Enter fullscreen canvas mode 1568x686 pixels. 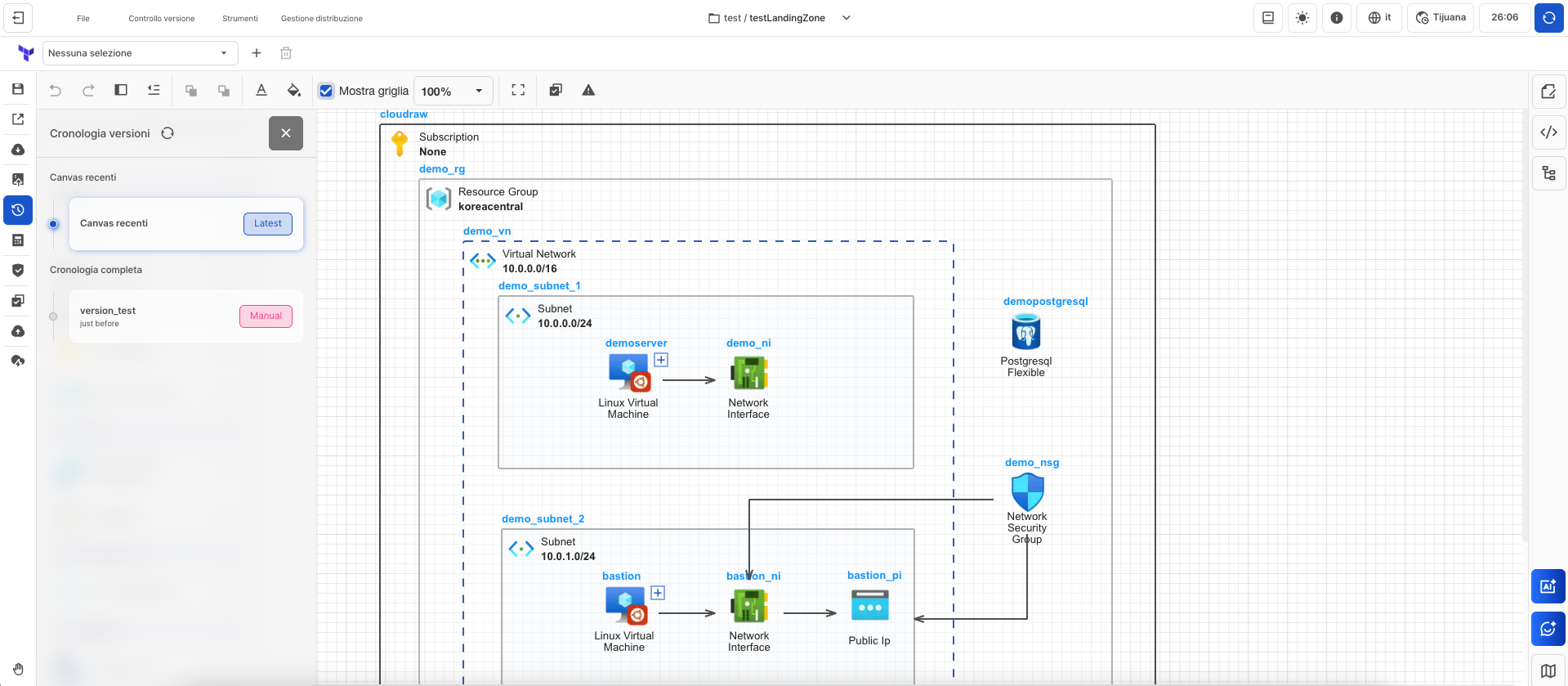518,91
